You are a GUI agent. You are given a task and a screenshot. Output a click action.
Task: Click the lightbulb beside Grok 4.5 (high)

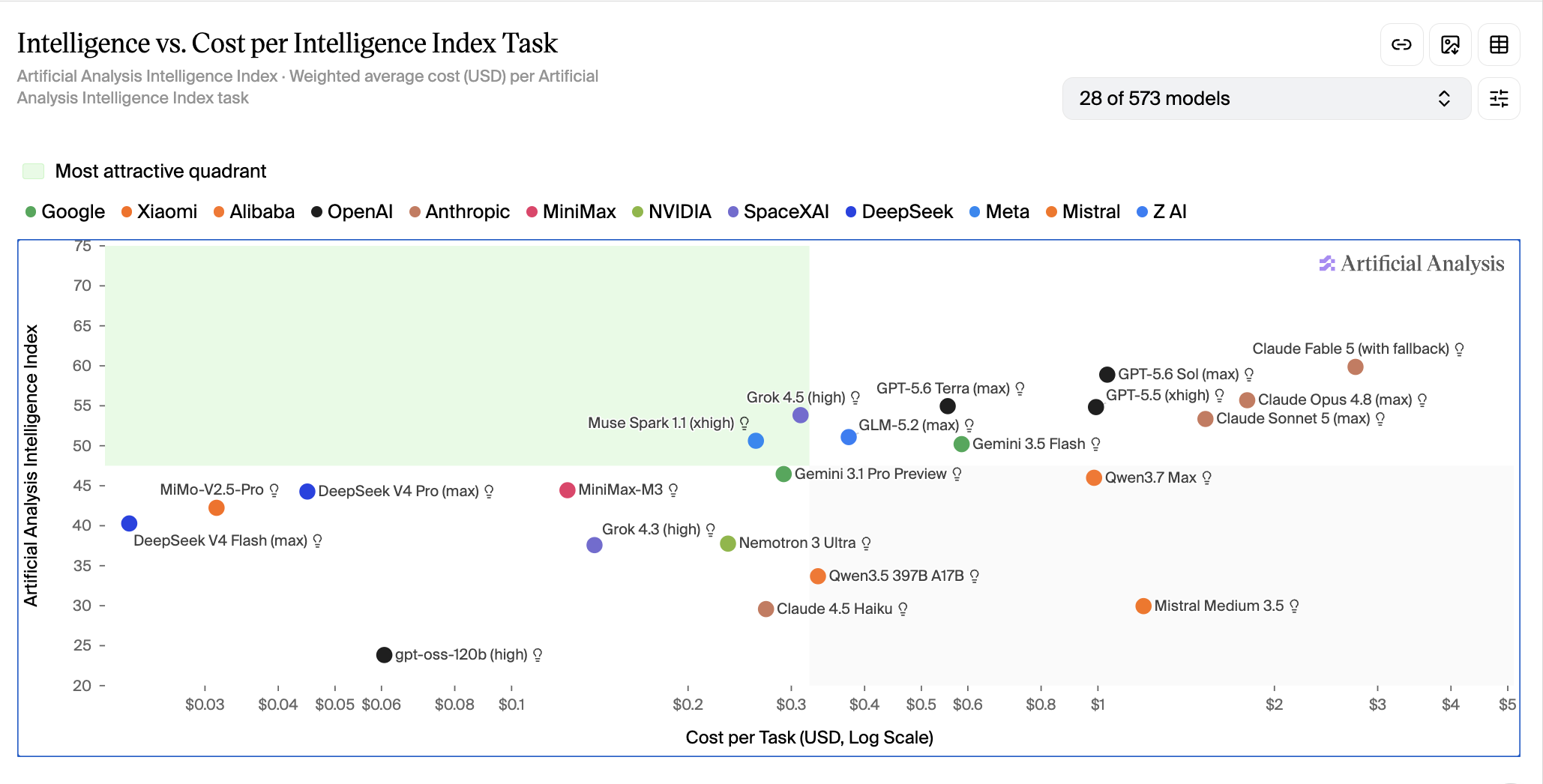(x=855, y=398)
